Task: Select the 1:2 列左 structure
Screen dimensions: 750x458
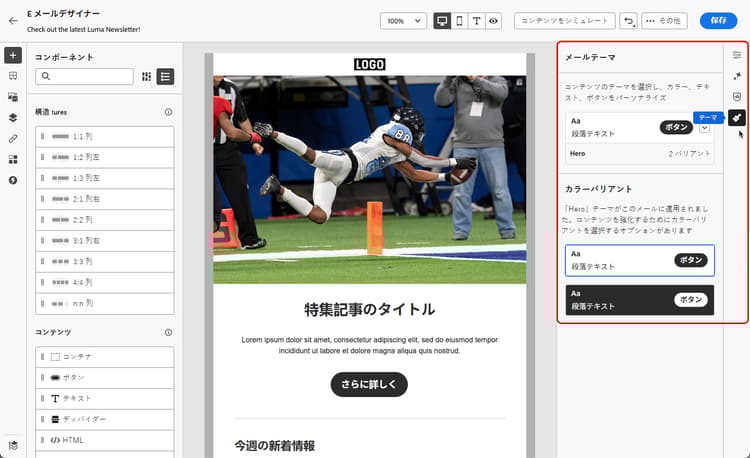Action: (105, 157)
